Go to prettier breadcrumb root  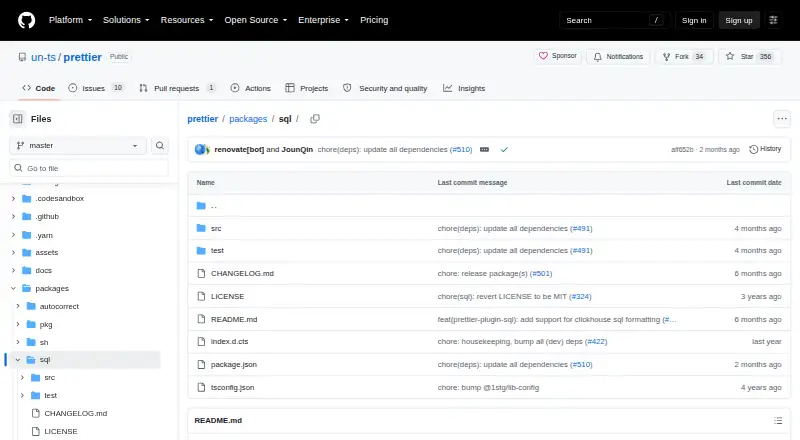[203, 119]
